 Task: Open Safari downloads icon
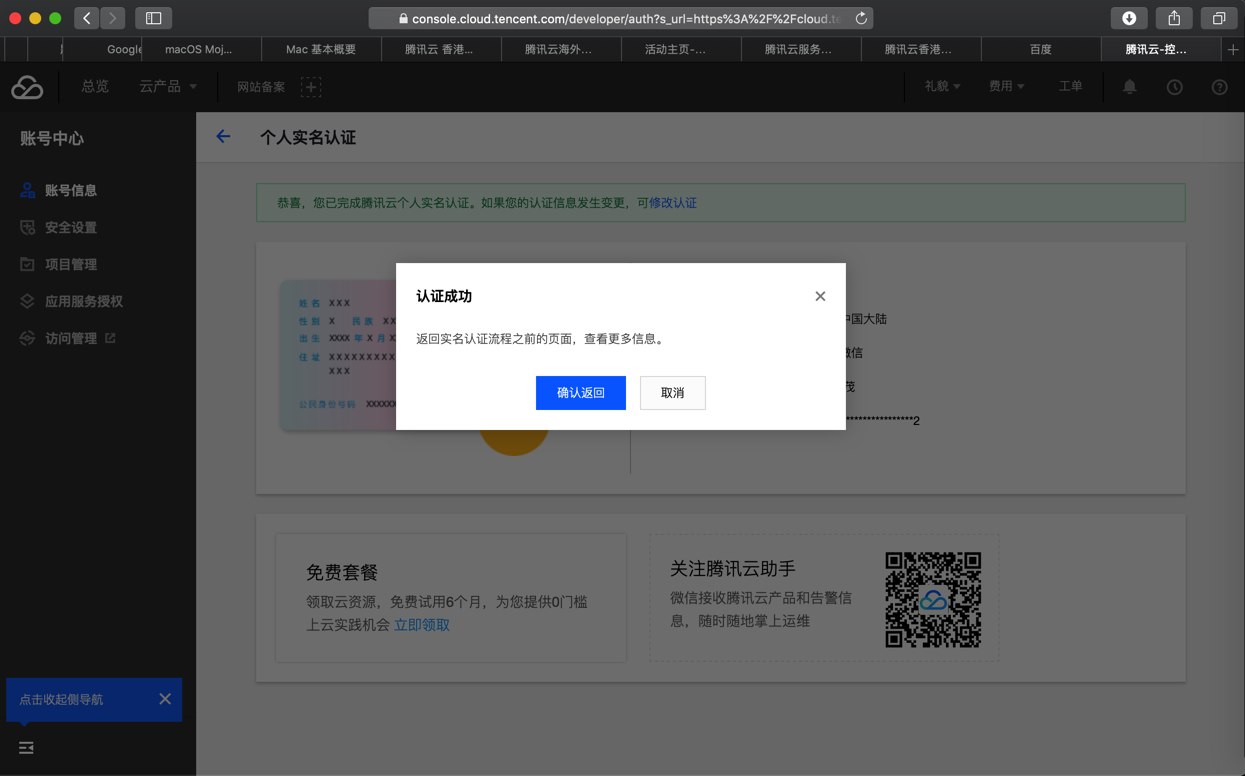(x=1129, y=18)
